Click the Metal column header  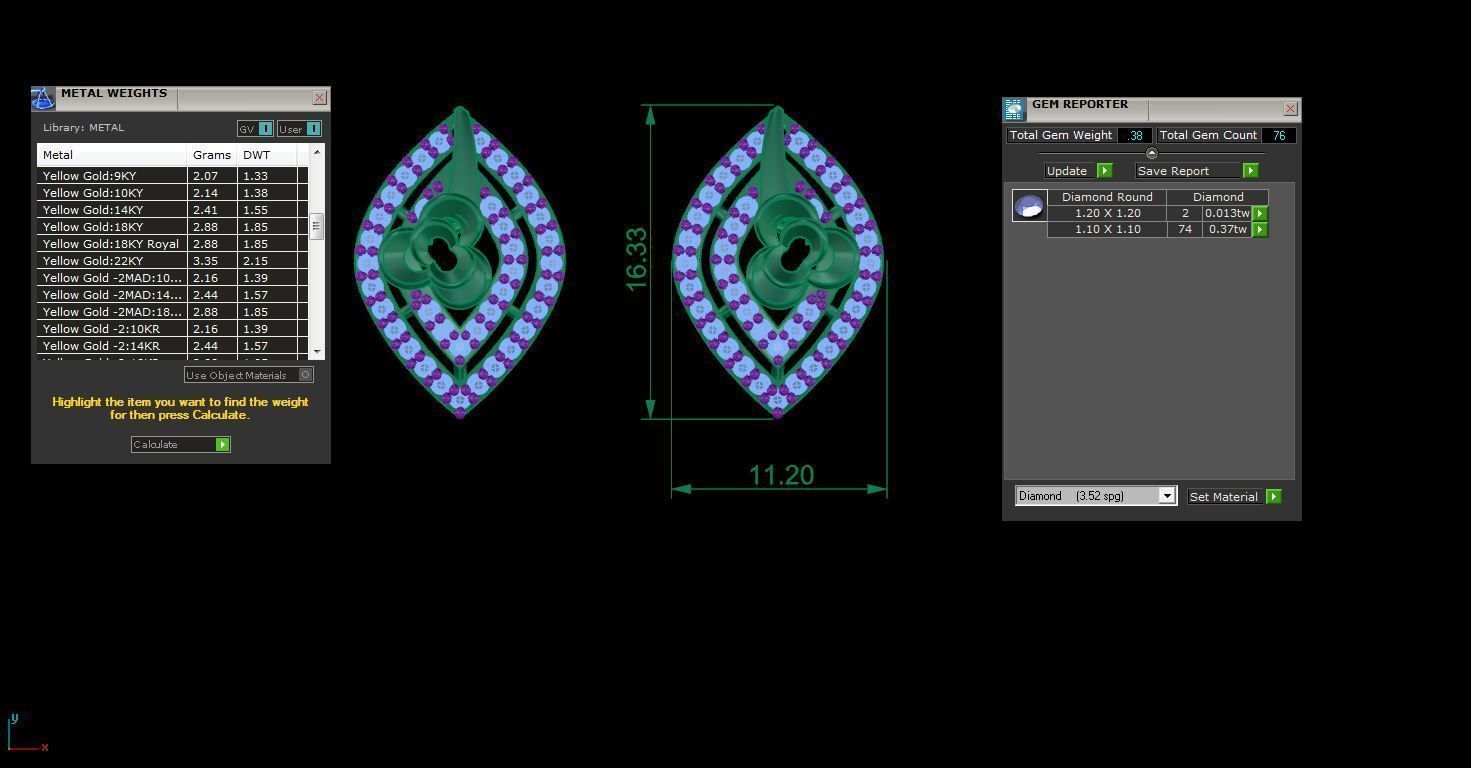pos(112,155)
